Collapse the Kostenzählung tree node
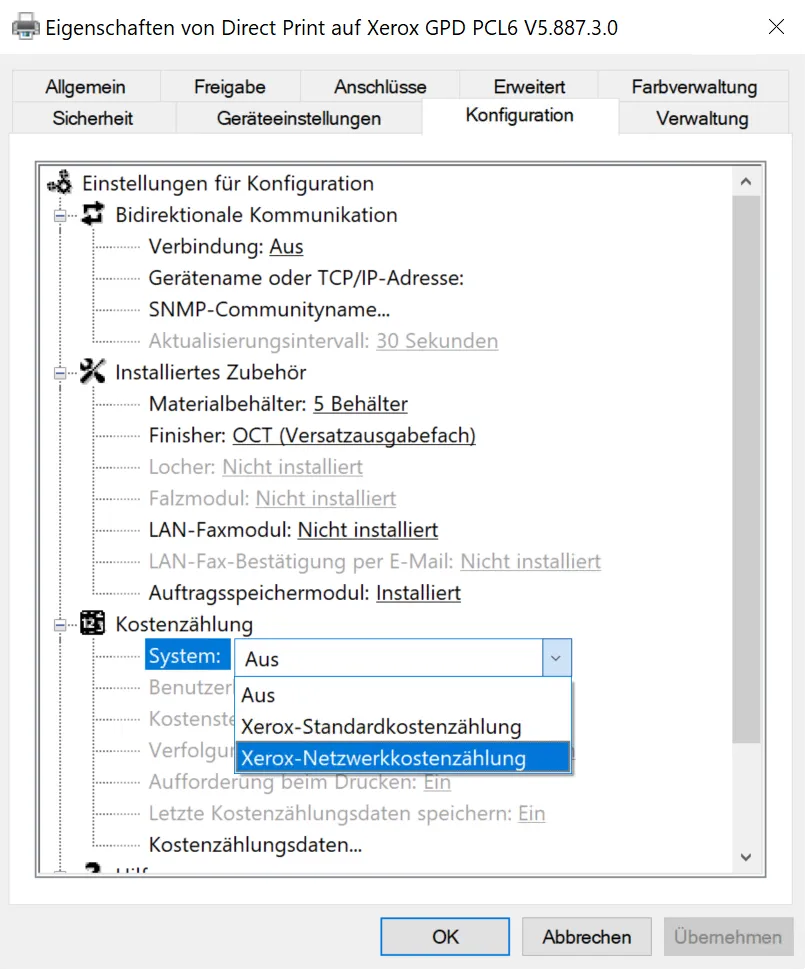The image size is (805, 969). [60, 625]
